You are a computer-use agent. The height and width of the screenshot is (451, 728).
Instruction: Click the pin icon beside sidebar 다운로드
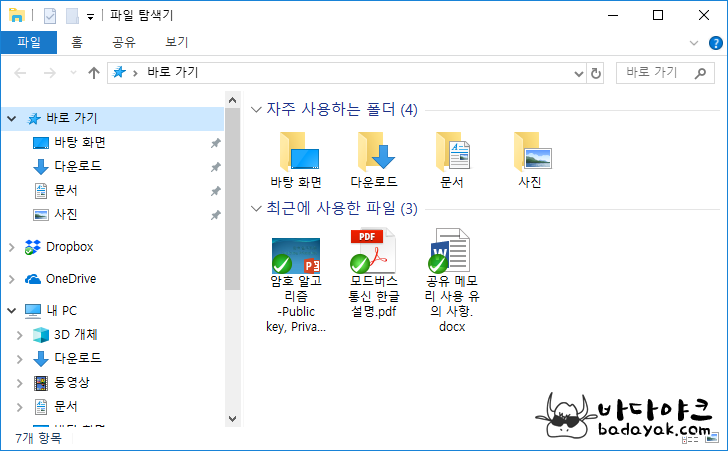click(x=215, y=167)
